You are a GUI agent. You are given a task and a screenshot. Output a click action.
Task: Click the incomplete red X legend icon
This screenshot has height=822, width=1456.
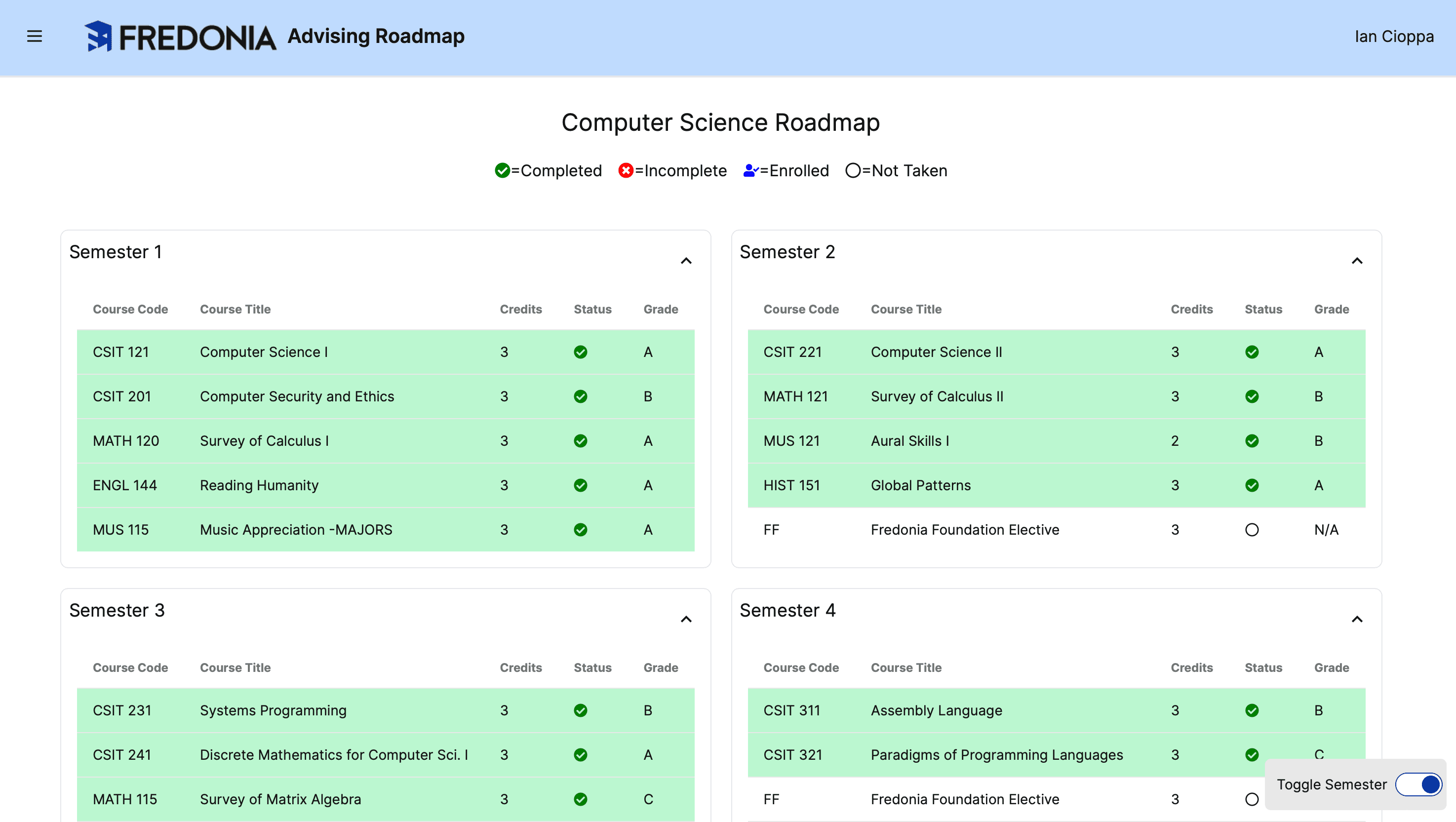tap(625, 170)
